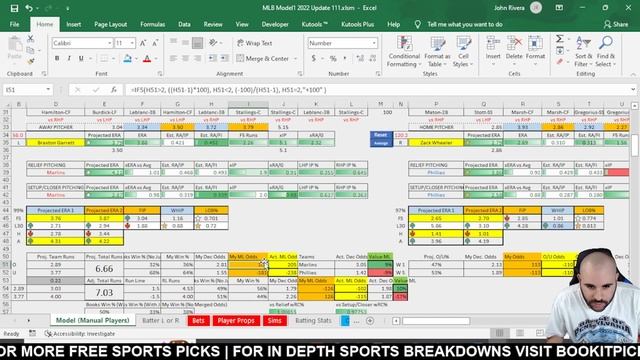Open the Calibri font name dropdown
This screenshot has width=640, height=360.
coord(110,43)
